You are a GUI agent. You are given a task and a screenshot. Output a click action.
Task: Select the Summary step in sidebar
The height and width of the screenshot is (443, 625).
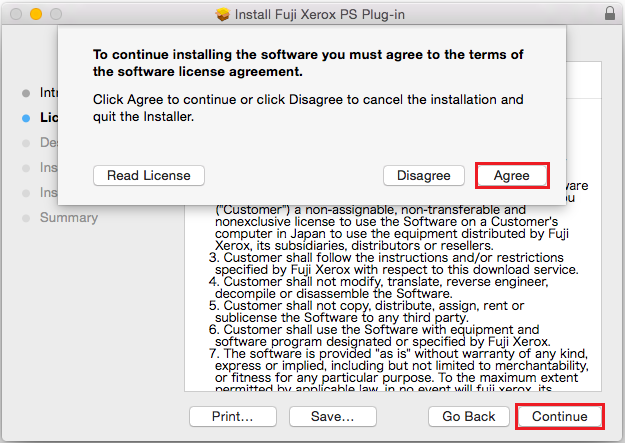(69, 217)
